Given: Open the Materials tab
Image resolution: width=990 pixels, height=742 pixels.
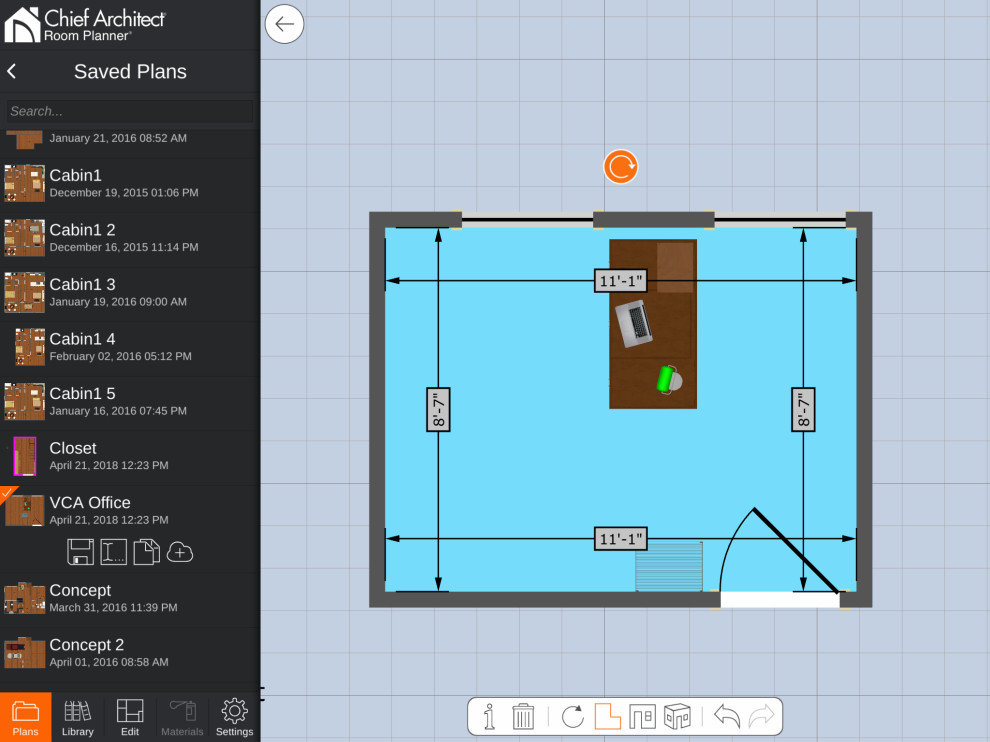Looking at the screenshot, I should (182, 717).
